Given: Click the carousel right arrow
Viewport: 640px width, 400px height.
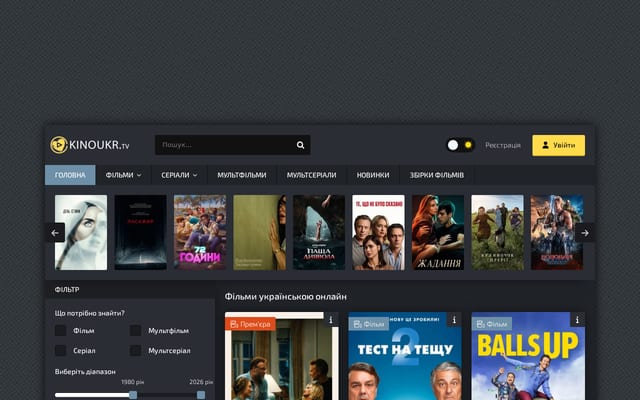Looking at the screenshot, I should [585, 233].
